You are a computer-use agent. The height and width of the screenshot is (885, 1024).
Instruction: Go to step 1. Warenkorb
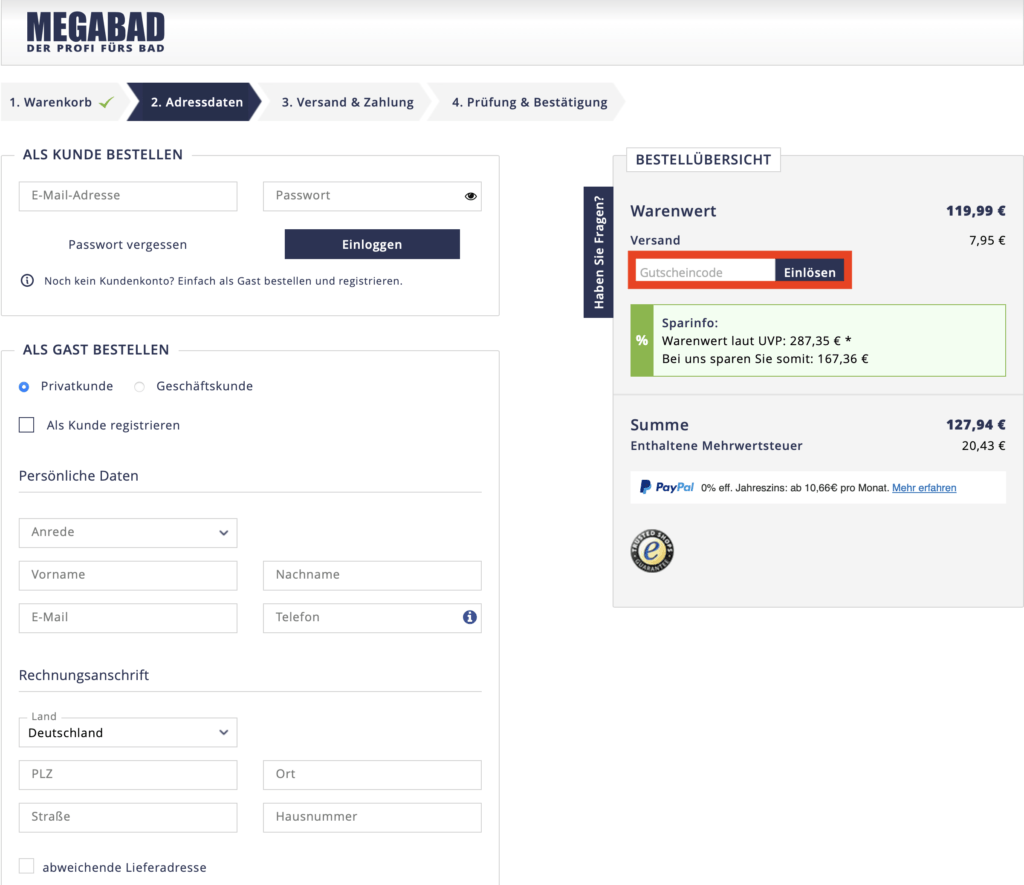click(61, 102)
